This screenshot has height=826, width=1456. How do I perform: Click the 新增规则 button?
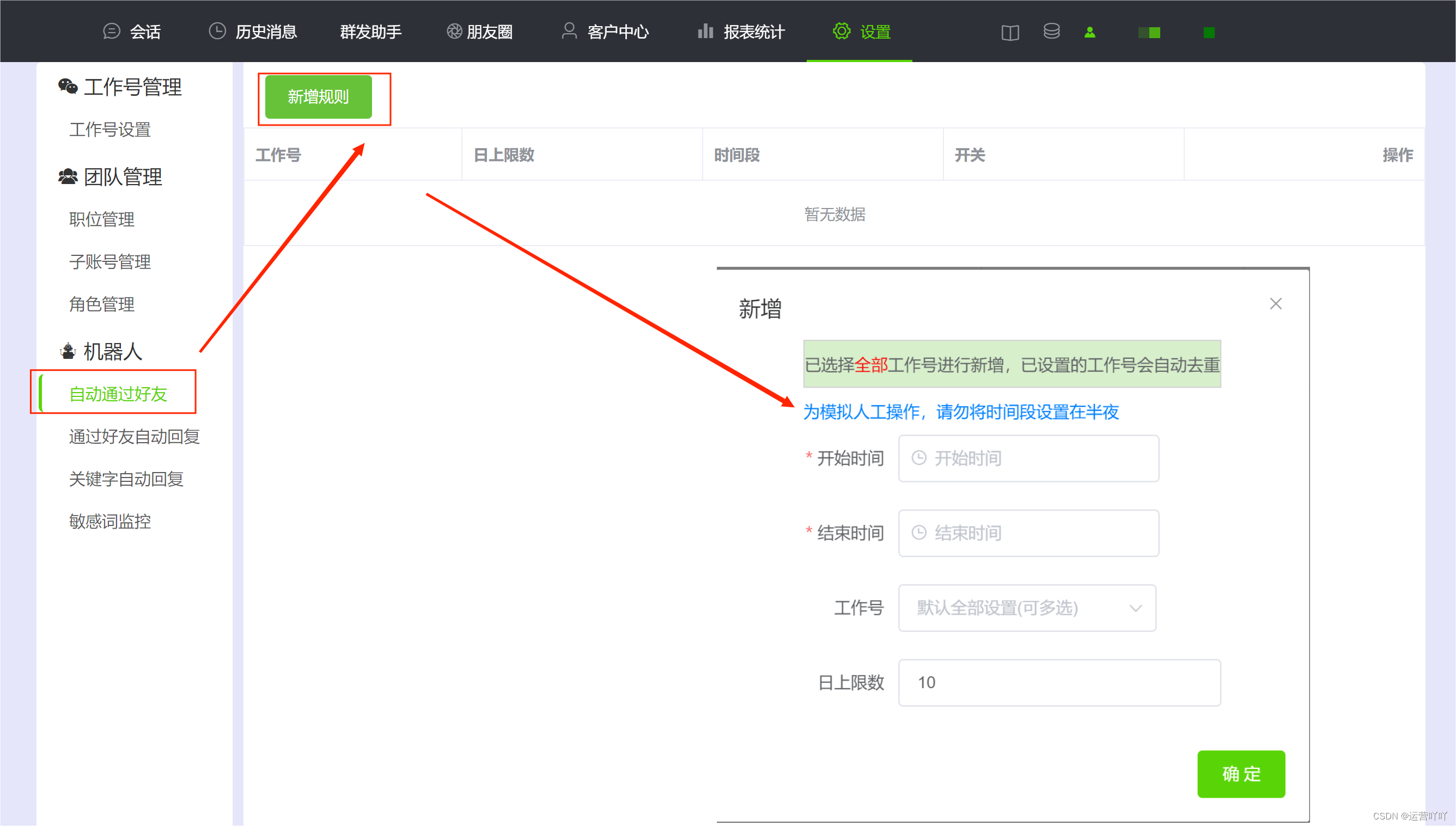coord(318,97)
